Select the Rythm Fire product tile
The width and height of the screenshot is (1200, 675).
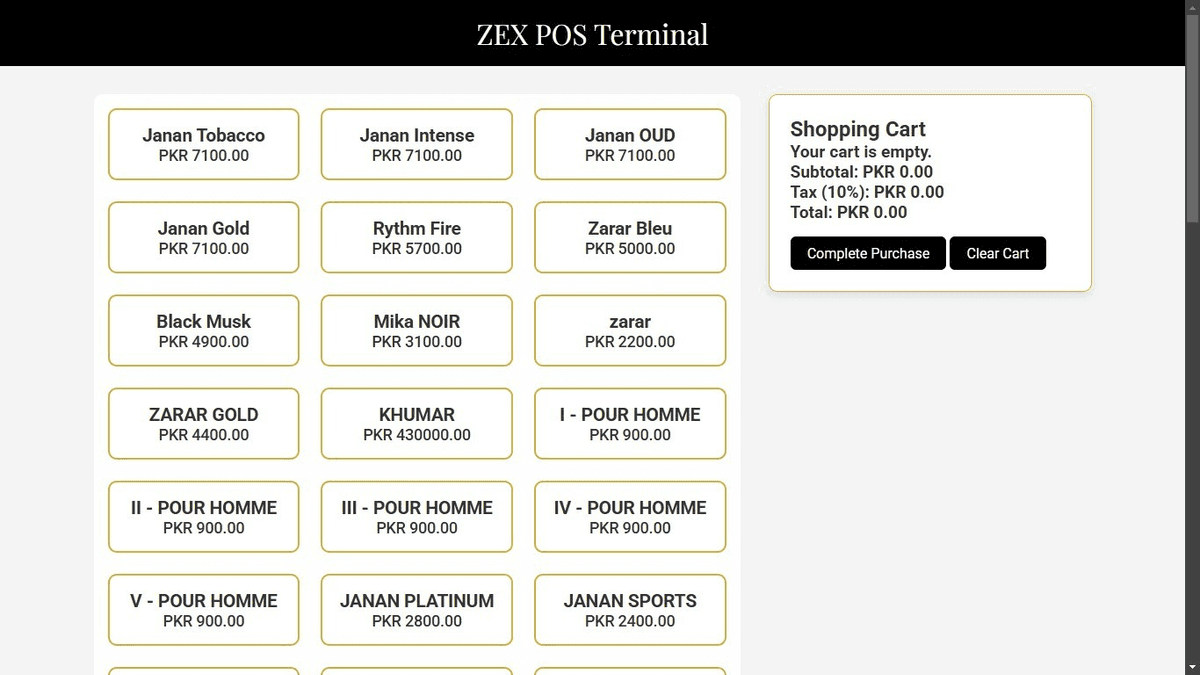pos(416,237)
